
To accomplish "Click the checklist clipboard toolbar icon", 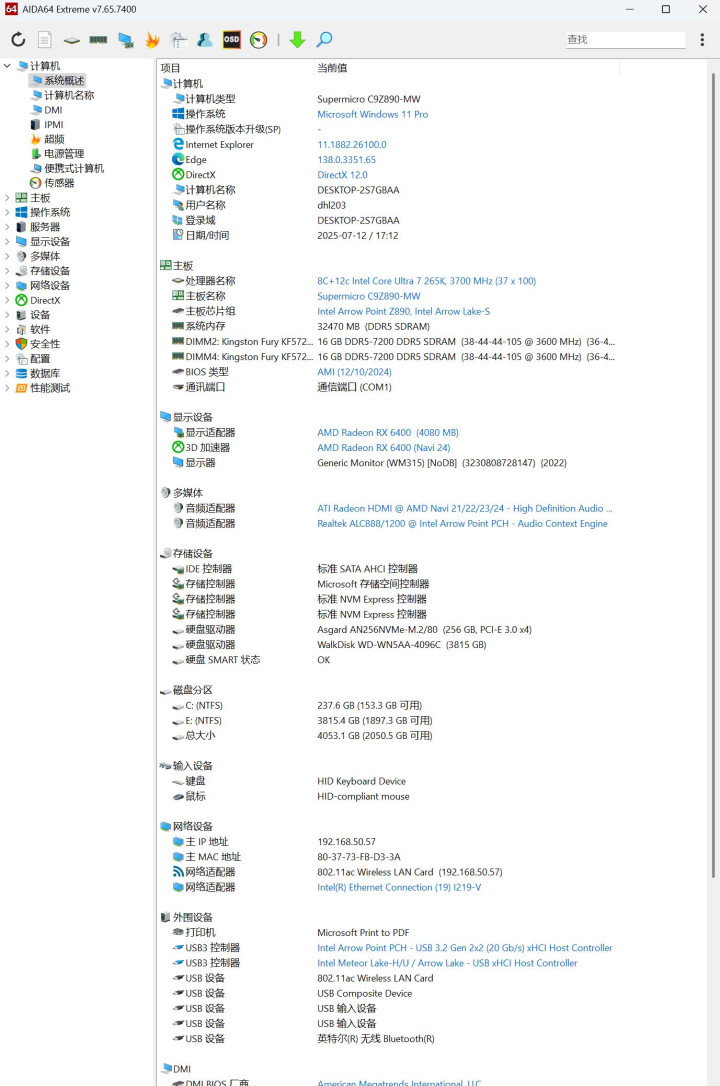I will click(179, 40).
